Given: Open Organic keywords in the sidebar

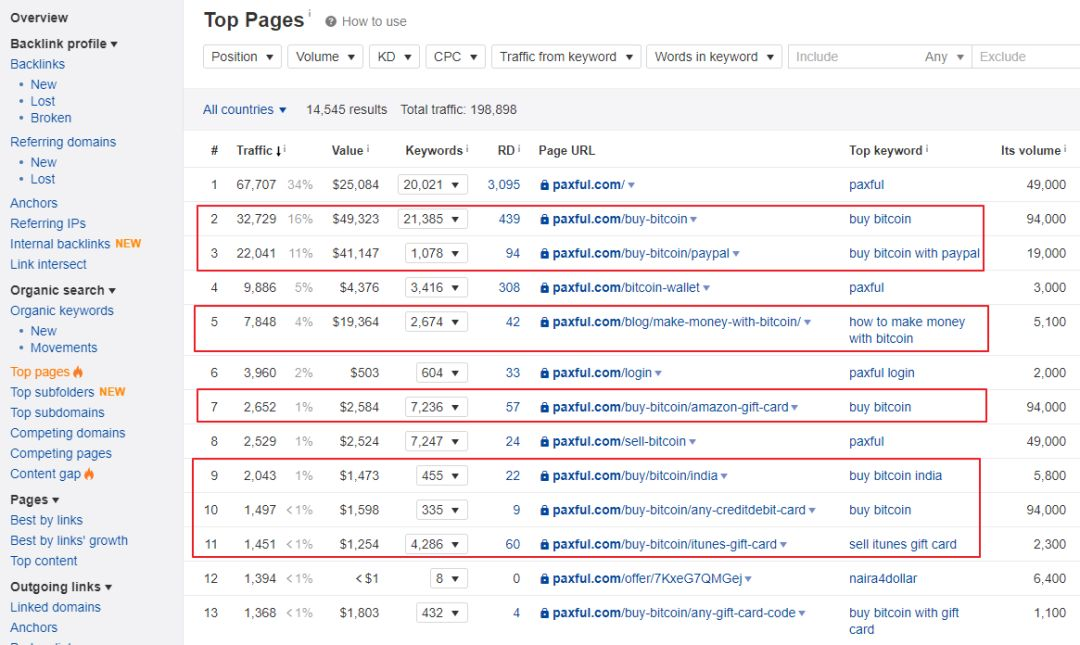Looking at the screenshot, I should pyautogui.click(x=61, y=311).
